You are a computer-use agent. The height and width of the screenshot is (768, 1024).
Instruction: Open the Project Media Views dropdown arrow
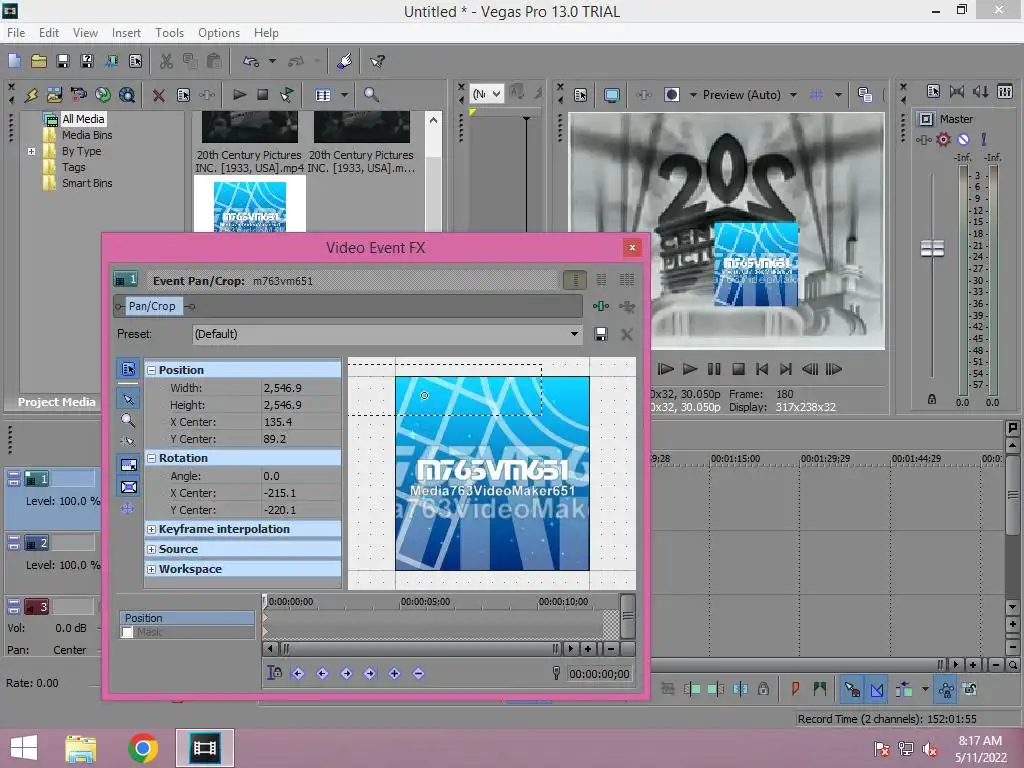344,95
